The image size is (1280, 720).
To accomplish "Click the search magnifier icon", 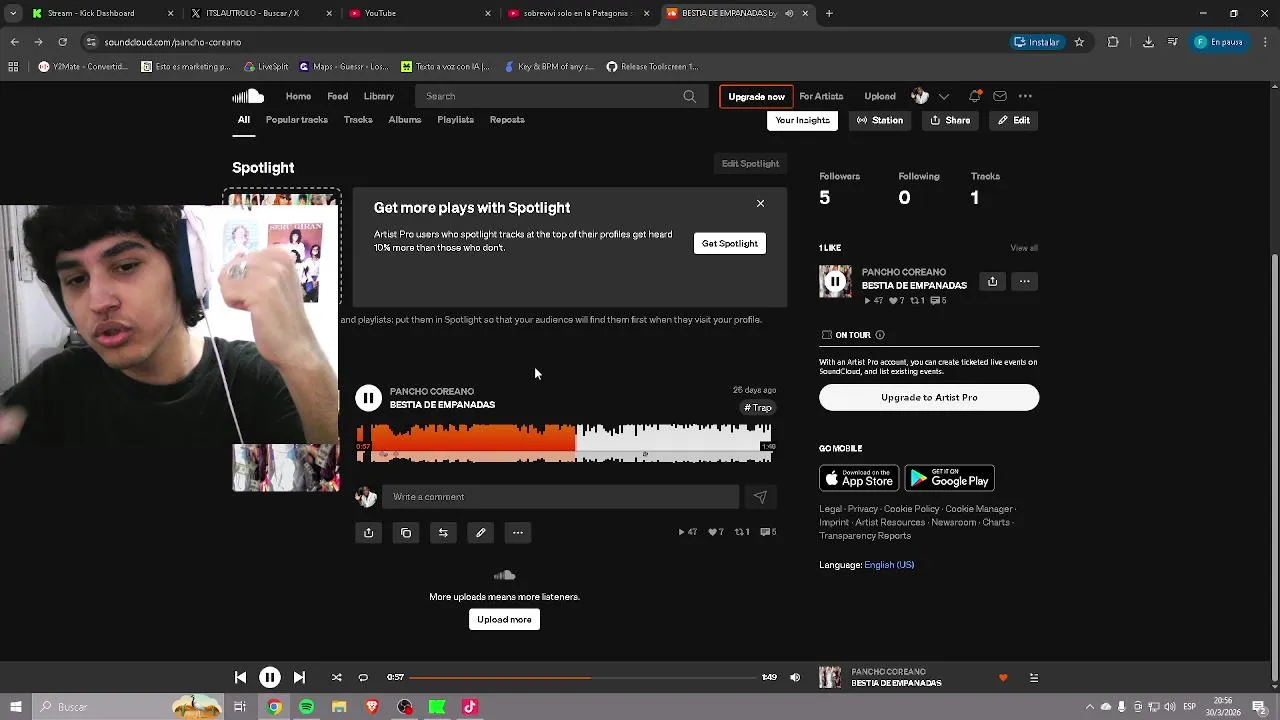I will tap(689, 96).
